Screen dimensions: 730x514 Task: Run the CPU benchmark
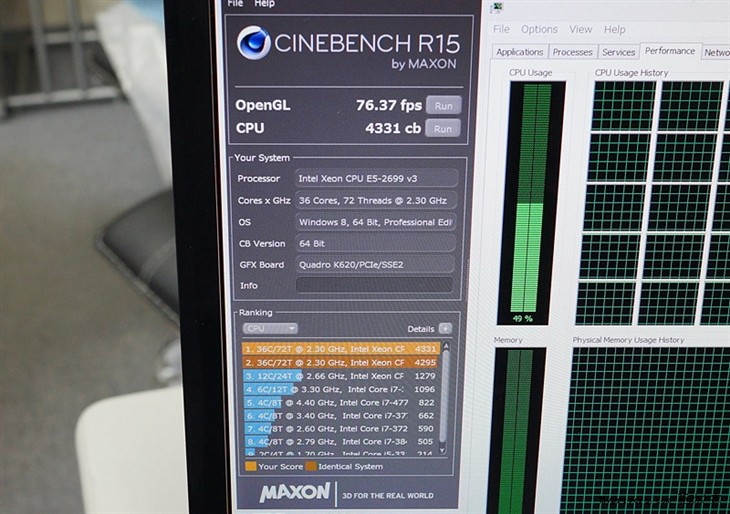(x=443, y=128)
